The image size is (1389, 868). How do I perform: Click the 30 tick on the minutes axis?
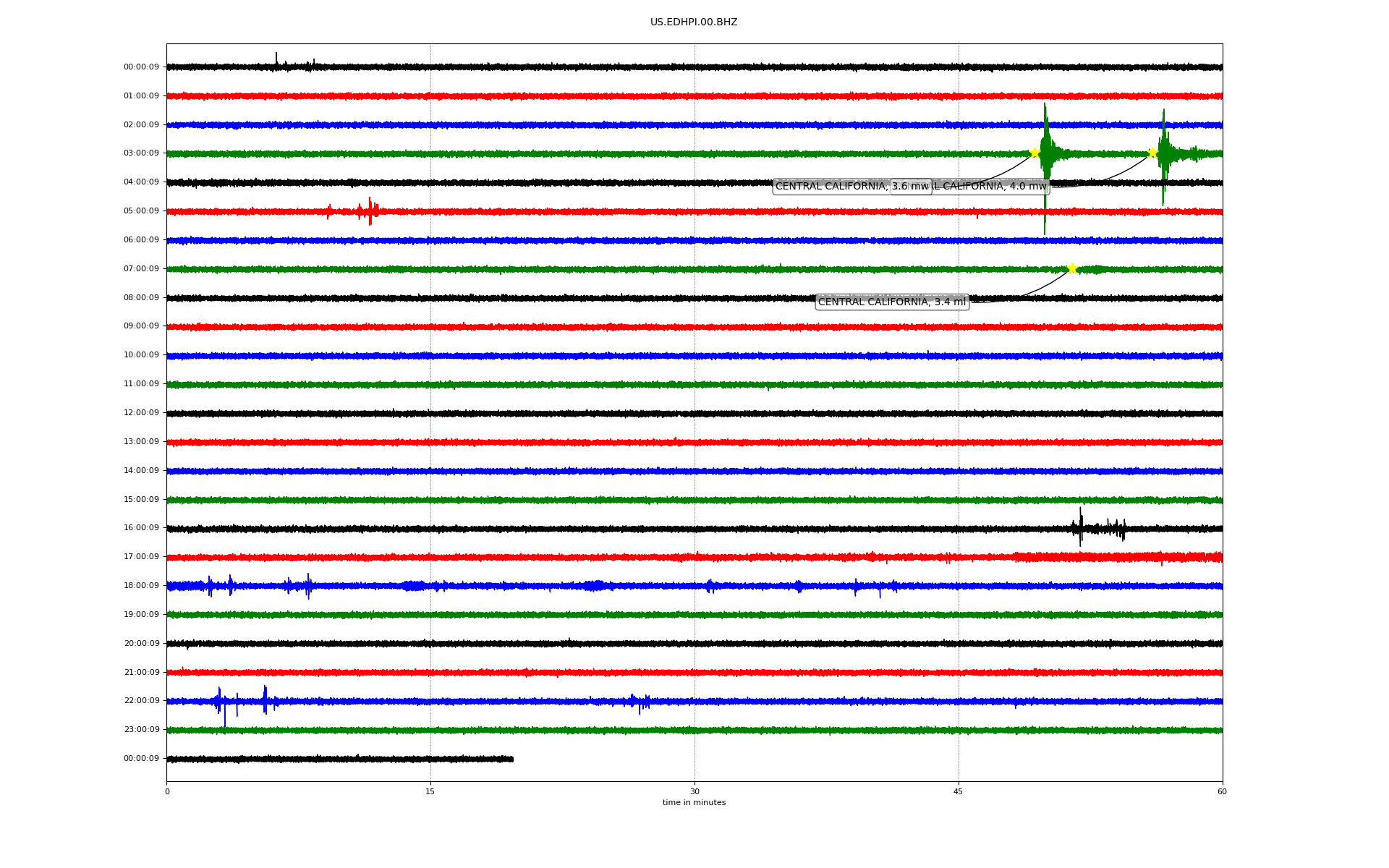694,791
